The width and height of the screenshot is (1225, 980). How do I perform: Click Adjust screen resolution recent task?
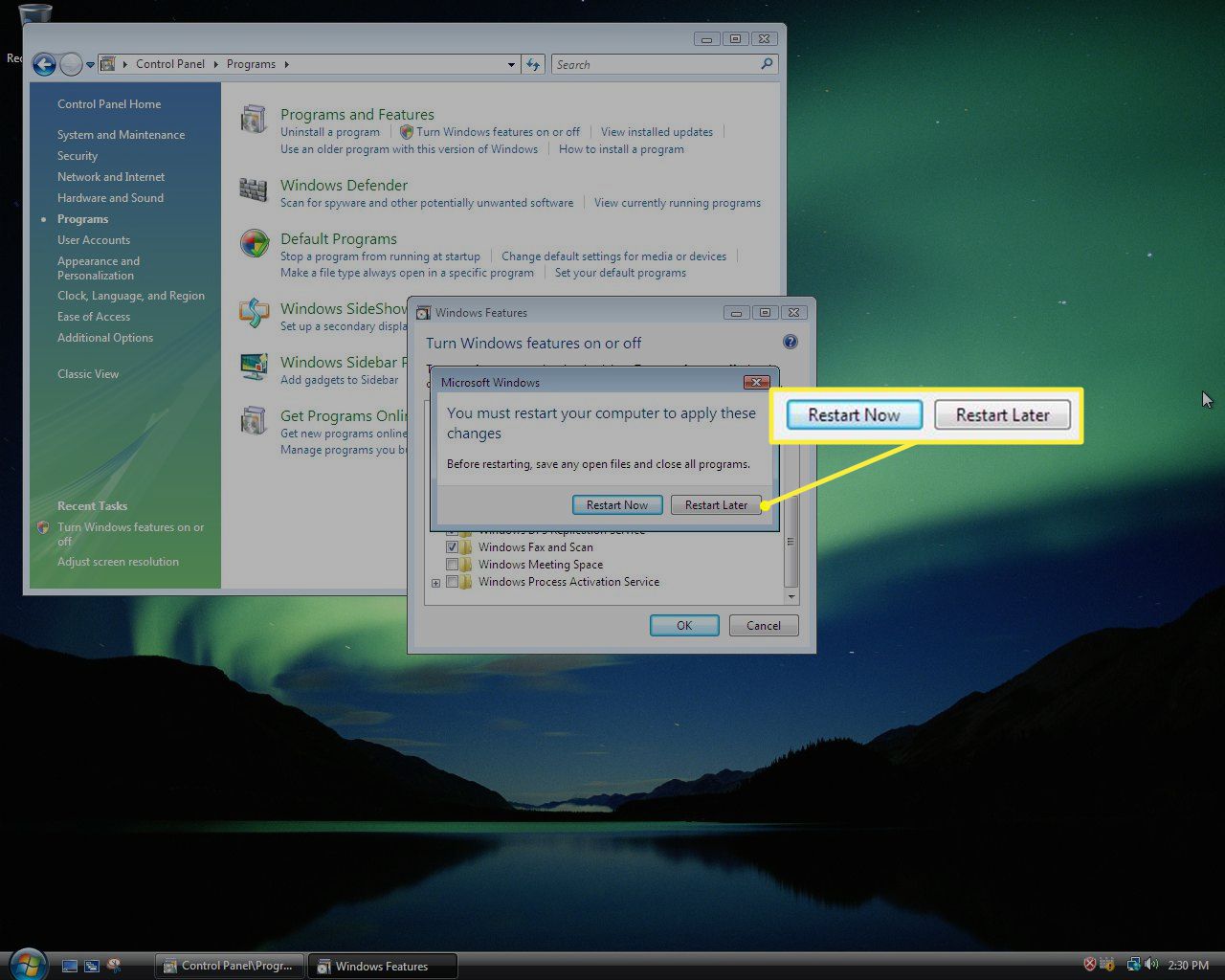tap(118, 562)
